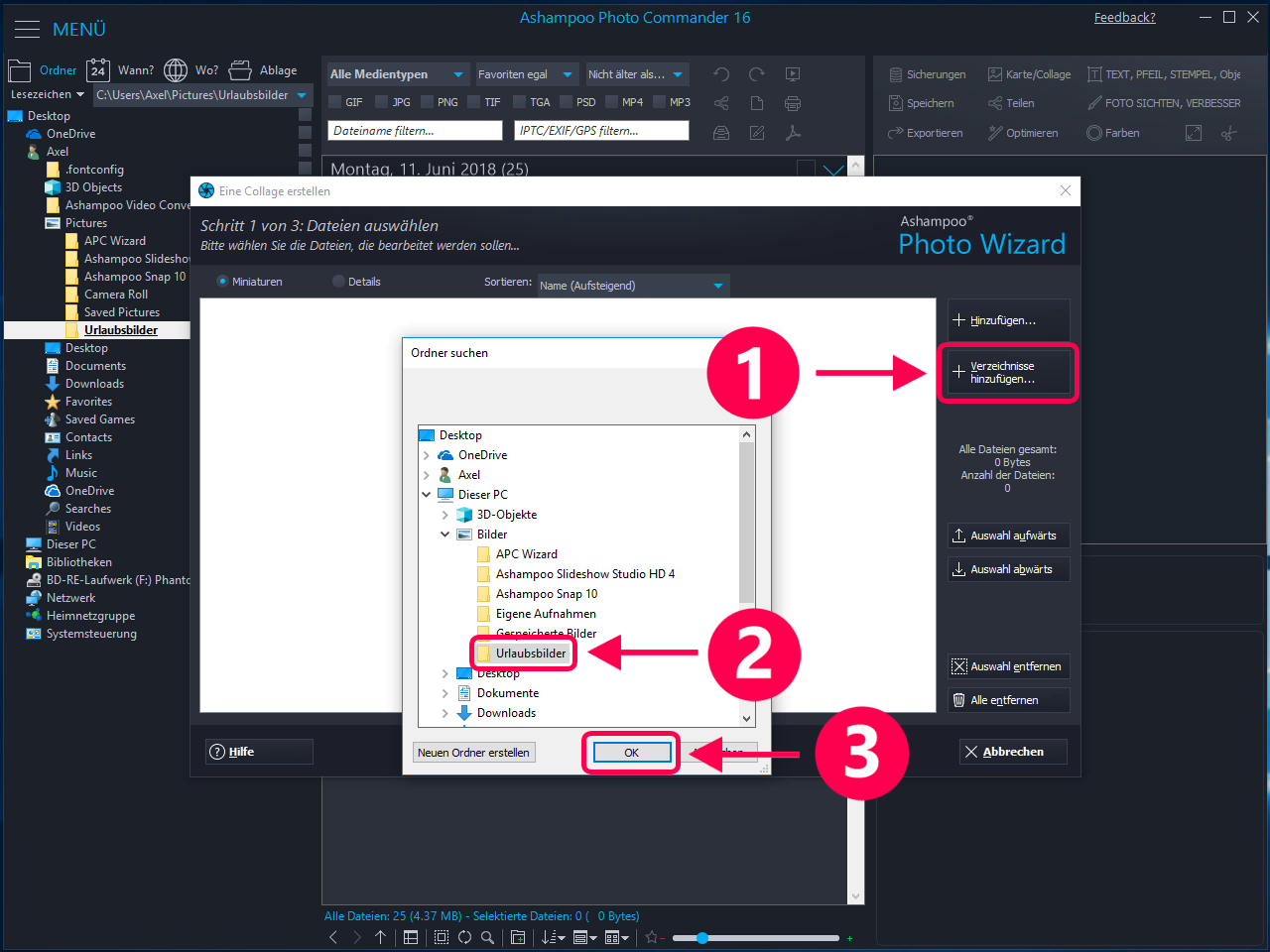Click the select all icon in bottom toolbar

point(442,937)
